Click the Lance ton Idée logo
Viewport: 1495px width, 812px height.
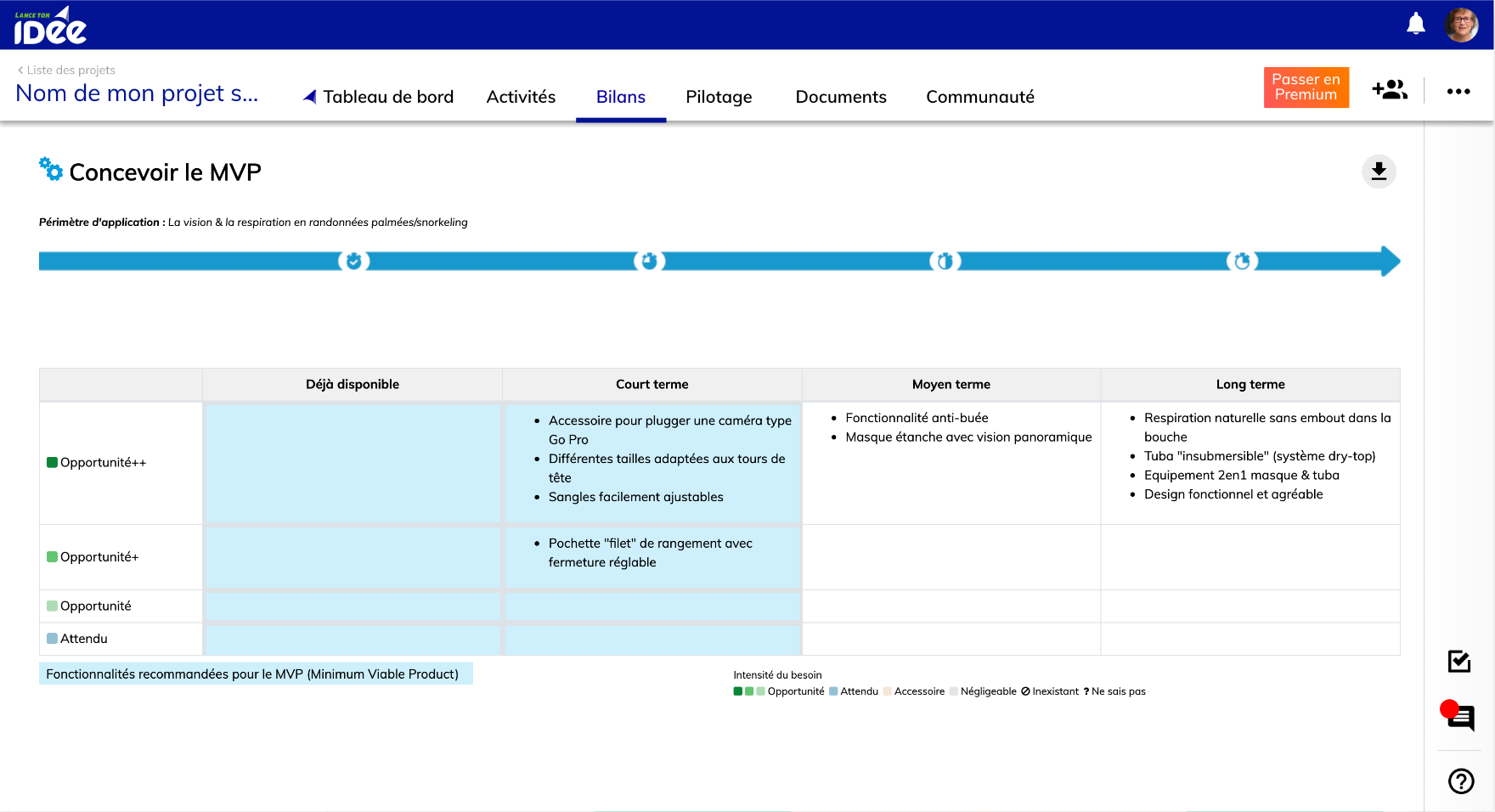pos(50,25)
